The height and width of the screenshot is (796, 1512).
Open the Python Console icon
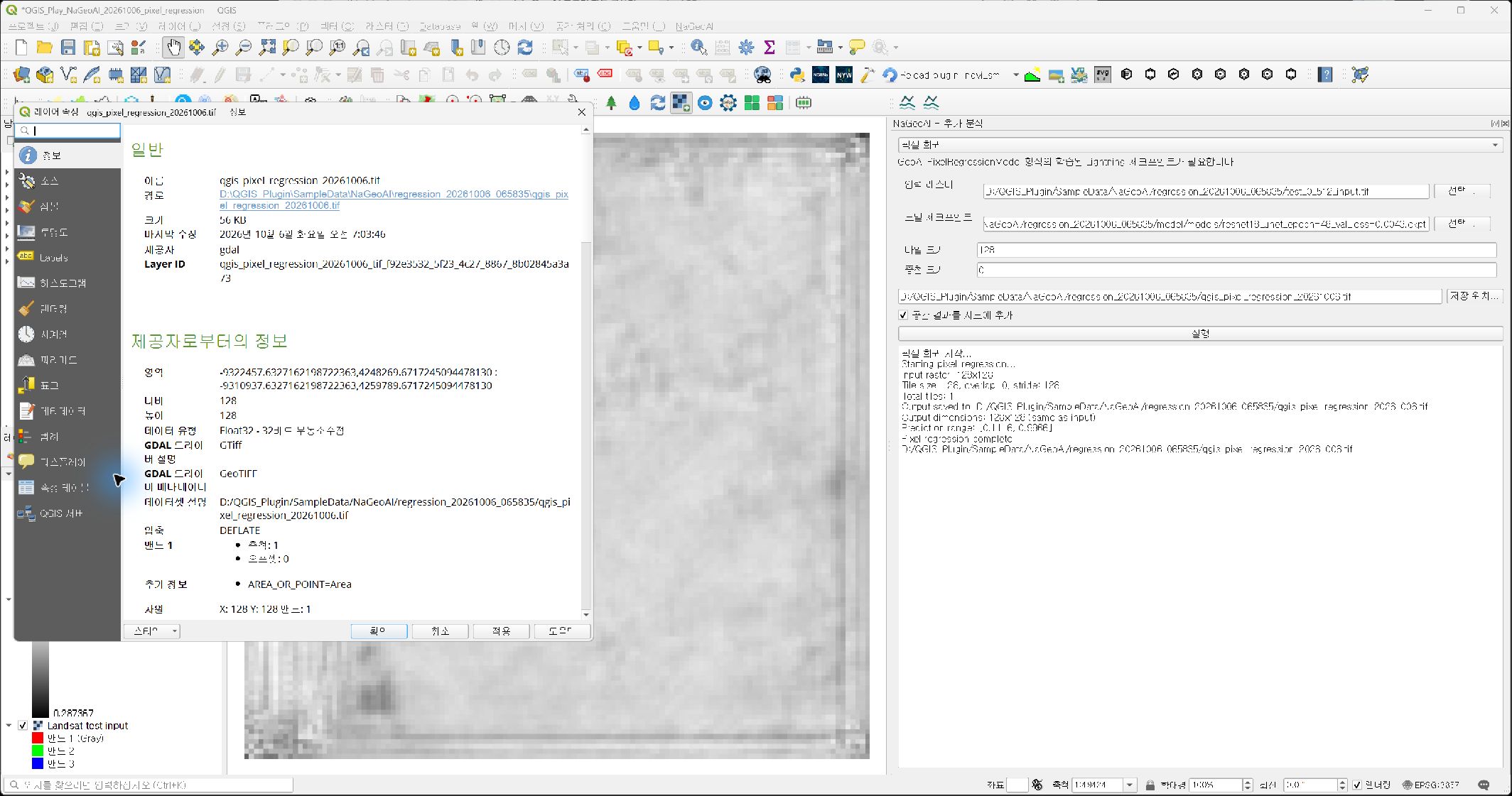coord(796,75)
